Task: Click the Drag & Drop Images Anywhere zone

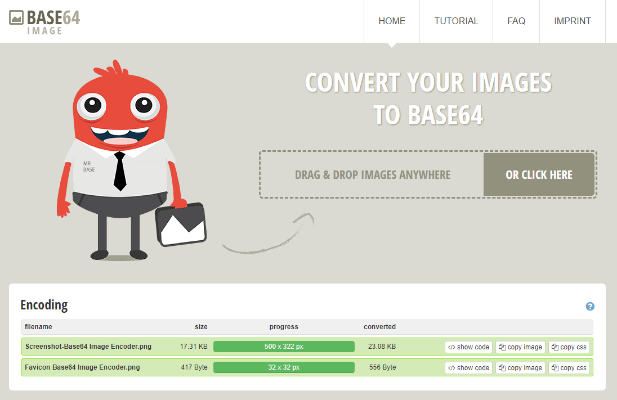Action: (x=372, y=175)
